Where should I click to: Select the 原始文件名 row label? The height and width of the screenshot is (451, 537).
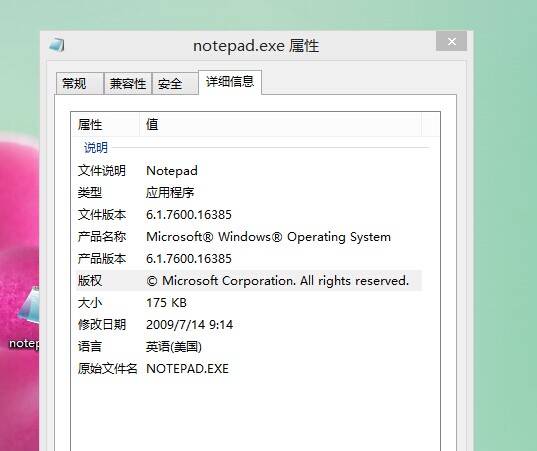tap(108, 368)
